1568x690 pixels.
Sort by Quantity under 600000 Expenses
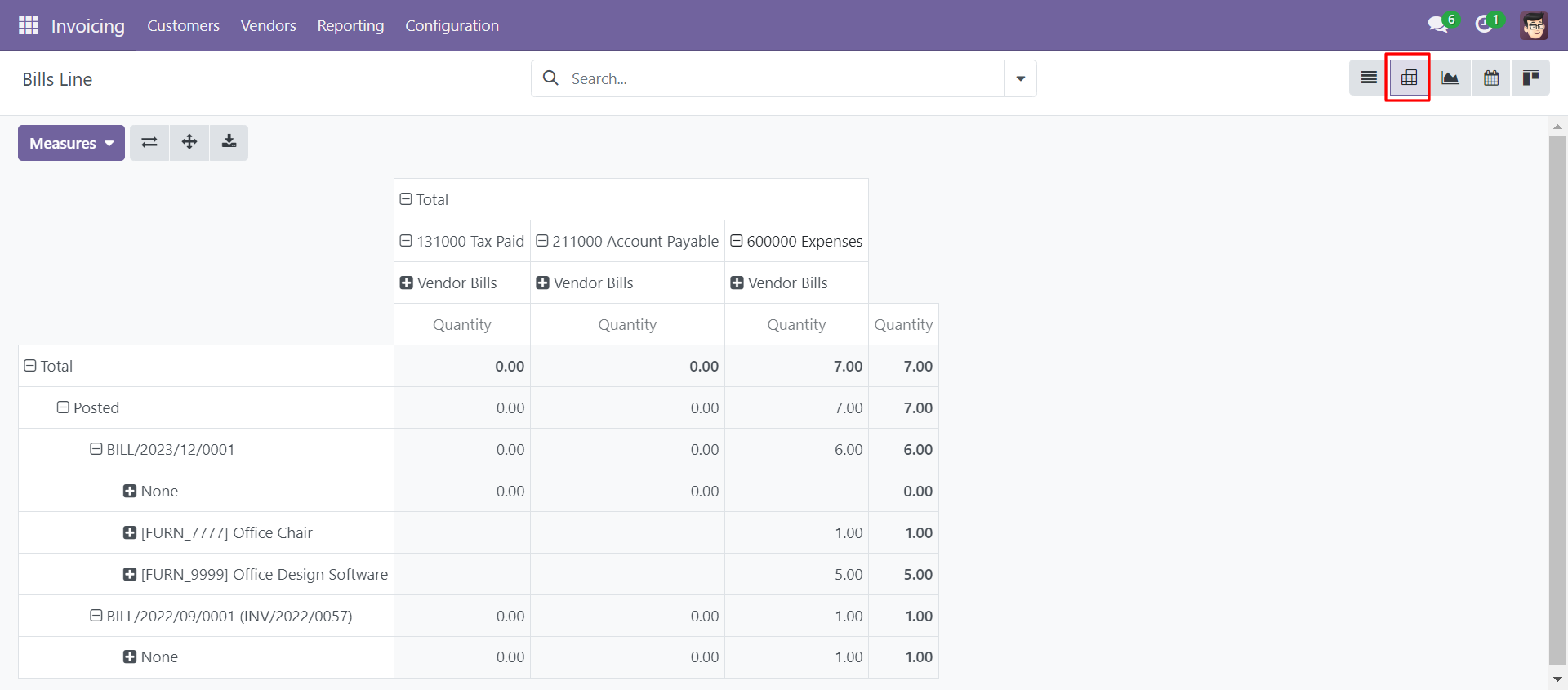796,324
